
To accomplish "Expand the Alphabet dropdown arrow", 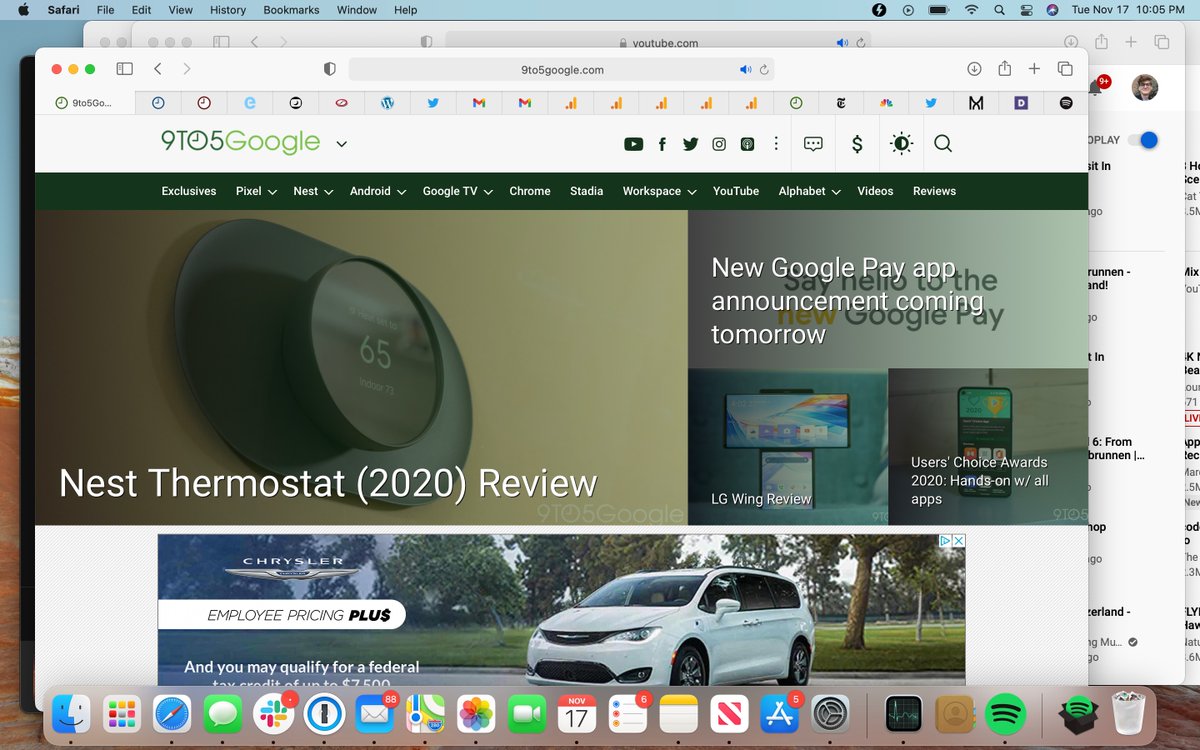I will tap(836, 192).
